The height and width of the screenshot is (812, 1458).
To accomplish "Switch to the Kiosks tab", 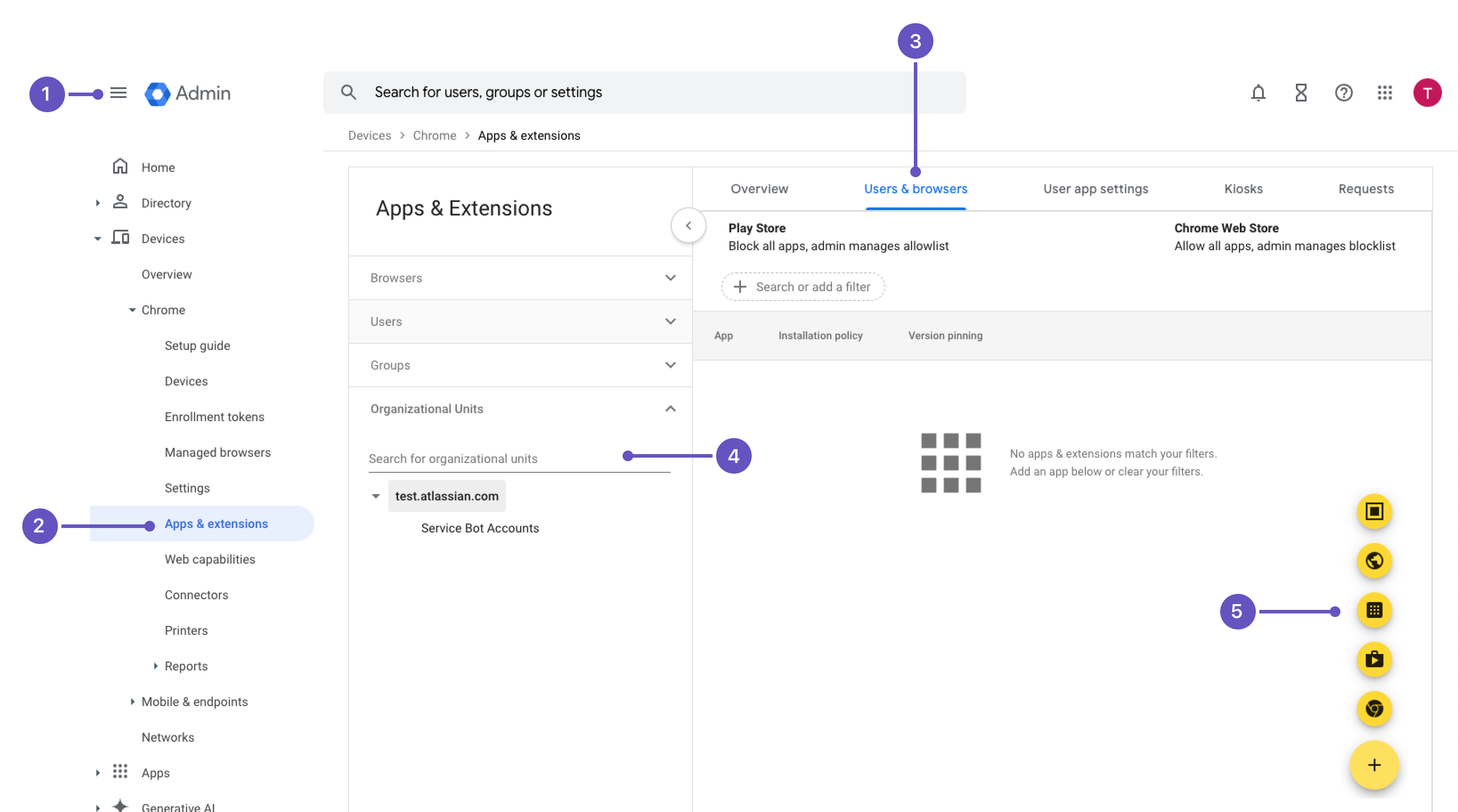I will tap(1243, 189).
